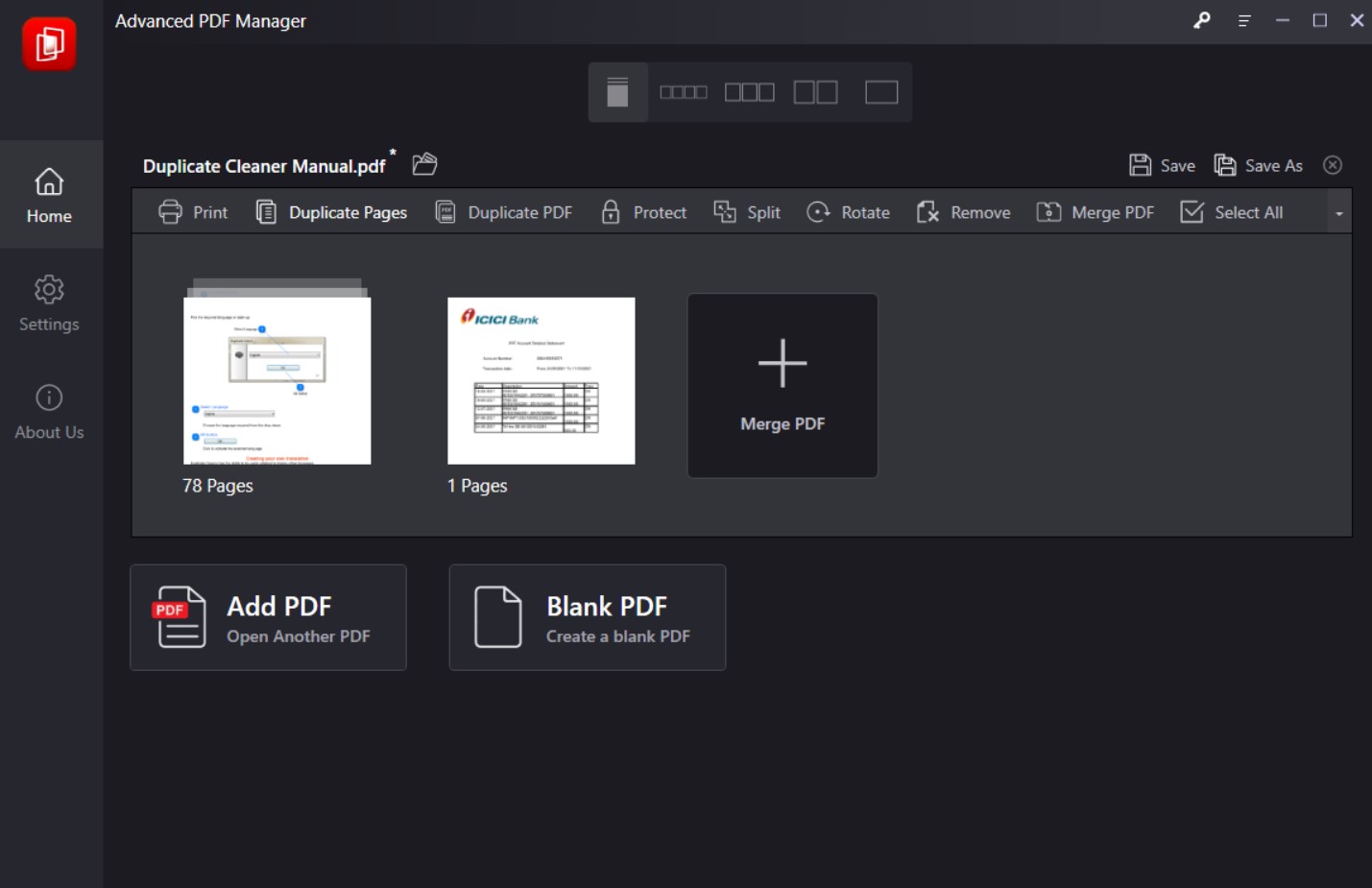Start Merge PDF from the toolbar

1095,212
